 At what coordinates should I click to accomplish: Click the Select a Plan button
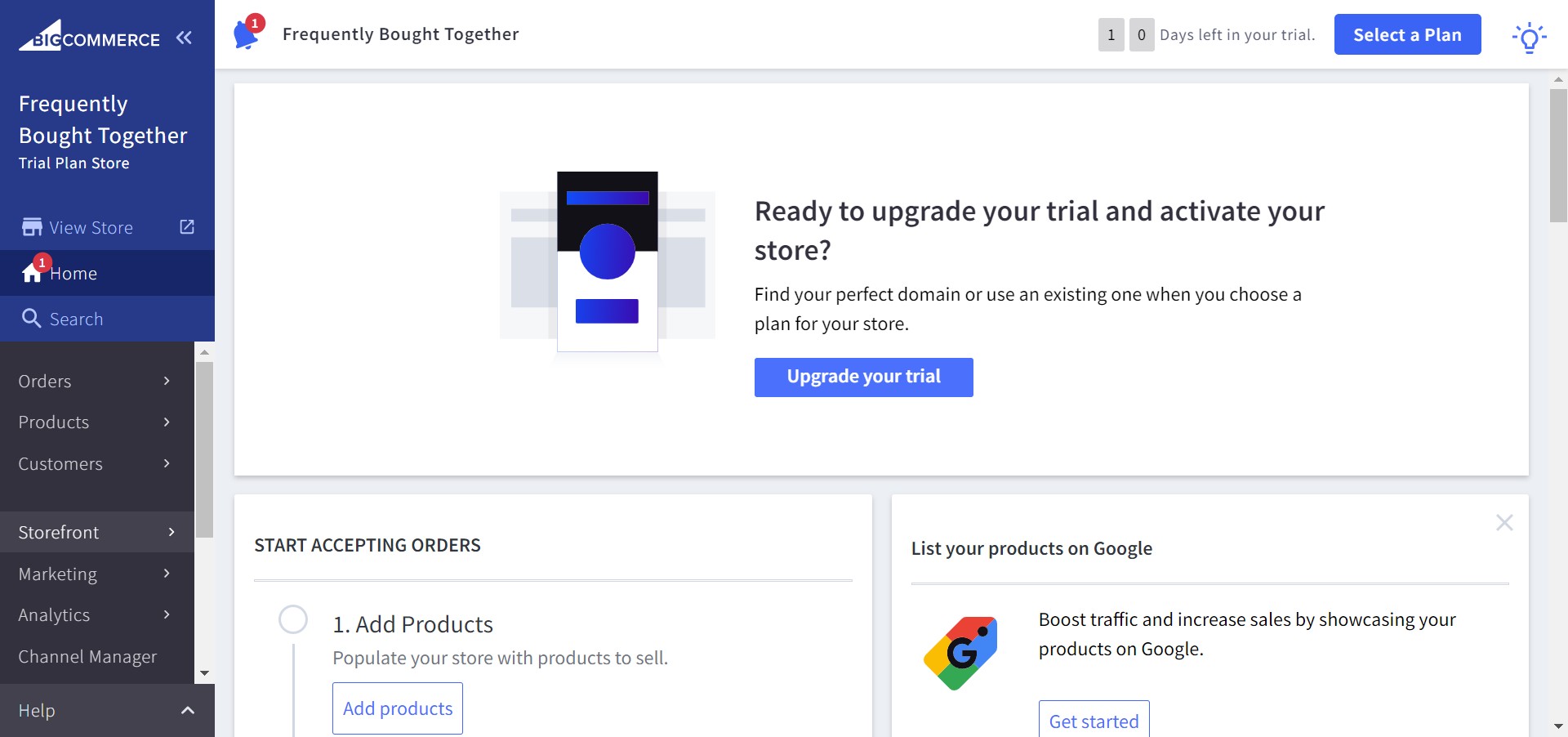(x=1407, y=34)
